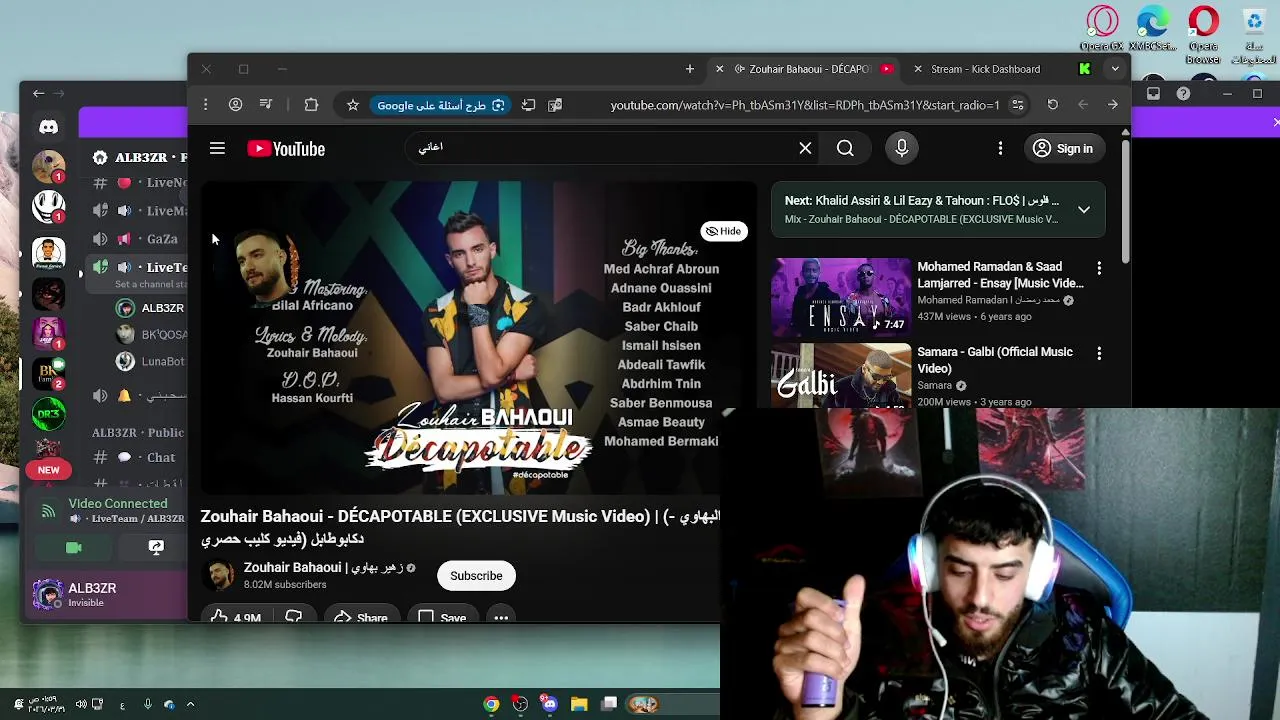Open Opera GX desktop shortcut
The image size is (1280, 720).
(1102, 28)
